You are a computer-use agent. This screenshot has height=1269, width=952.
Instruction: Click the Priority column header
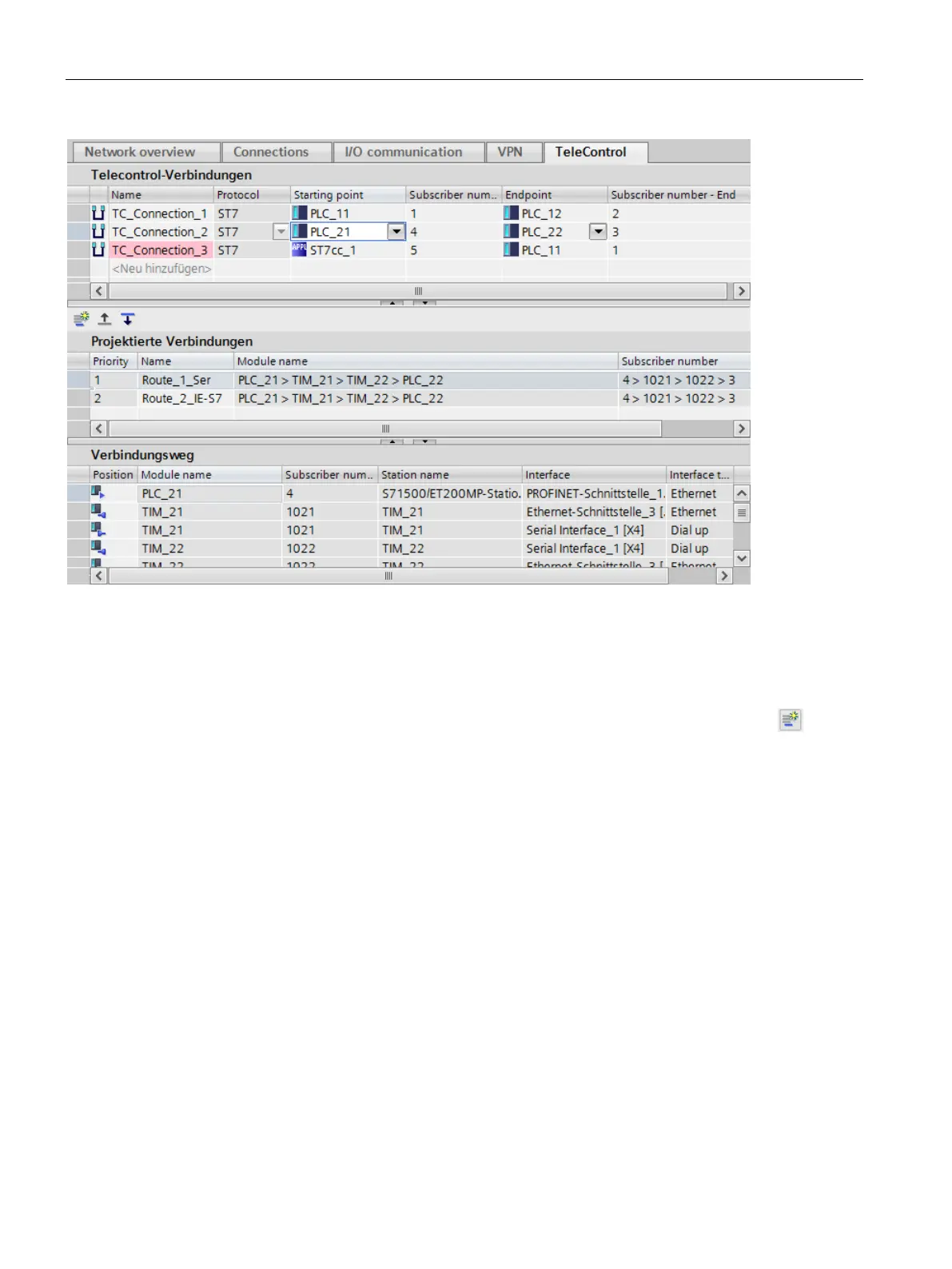click(114, 361)
